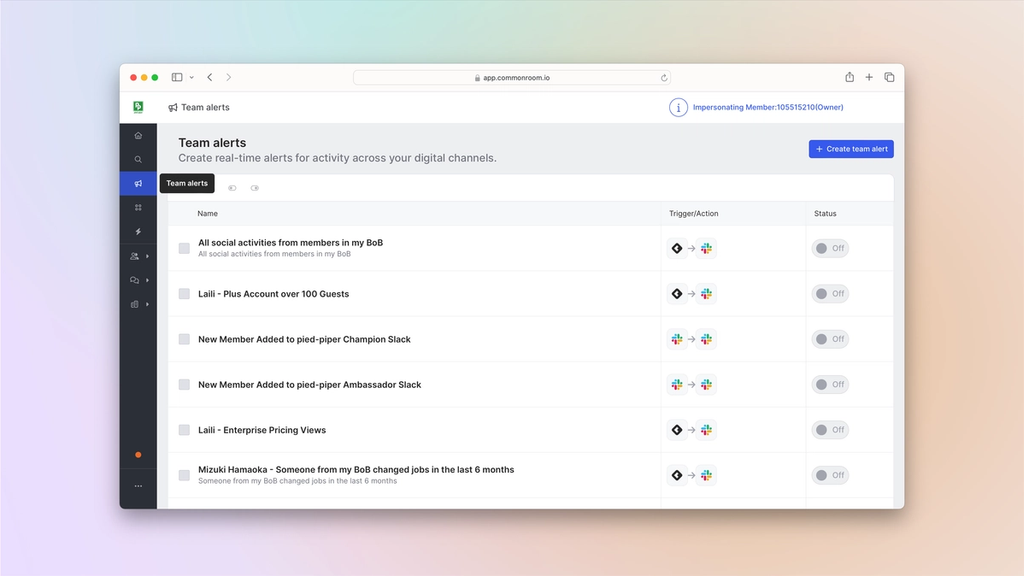Reload the page with refresh icon
Viewport: 1024px width, 576px height.
pos(664,78)
